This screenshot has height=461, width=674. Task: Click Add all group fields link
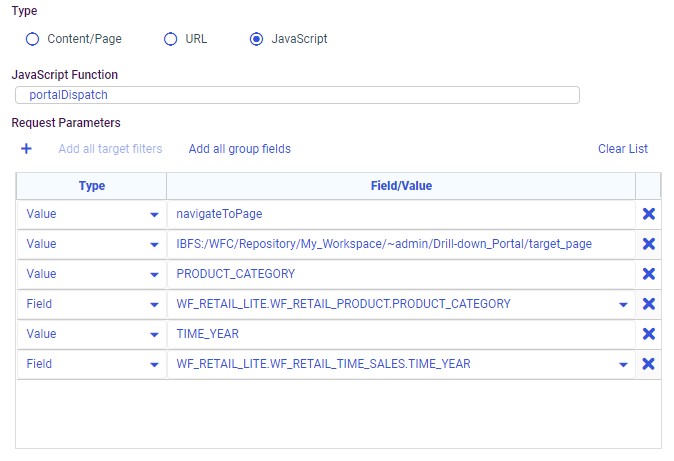click(240, 149)
